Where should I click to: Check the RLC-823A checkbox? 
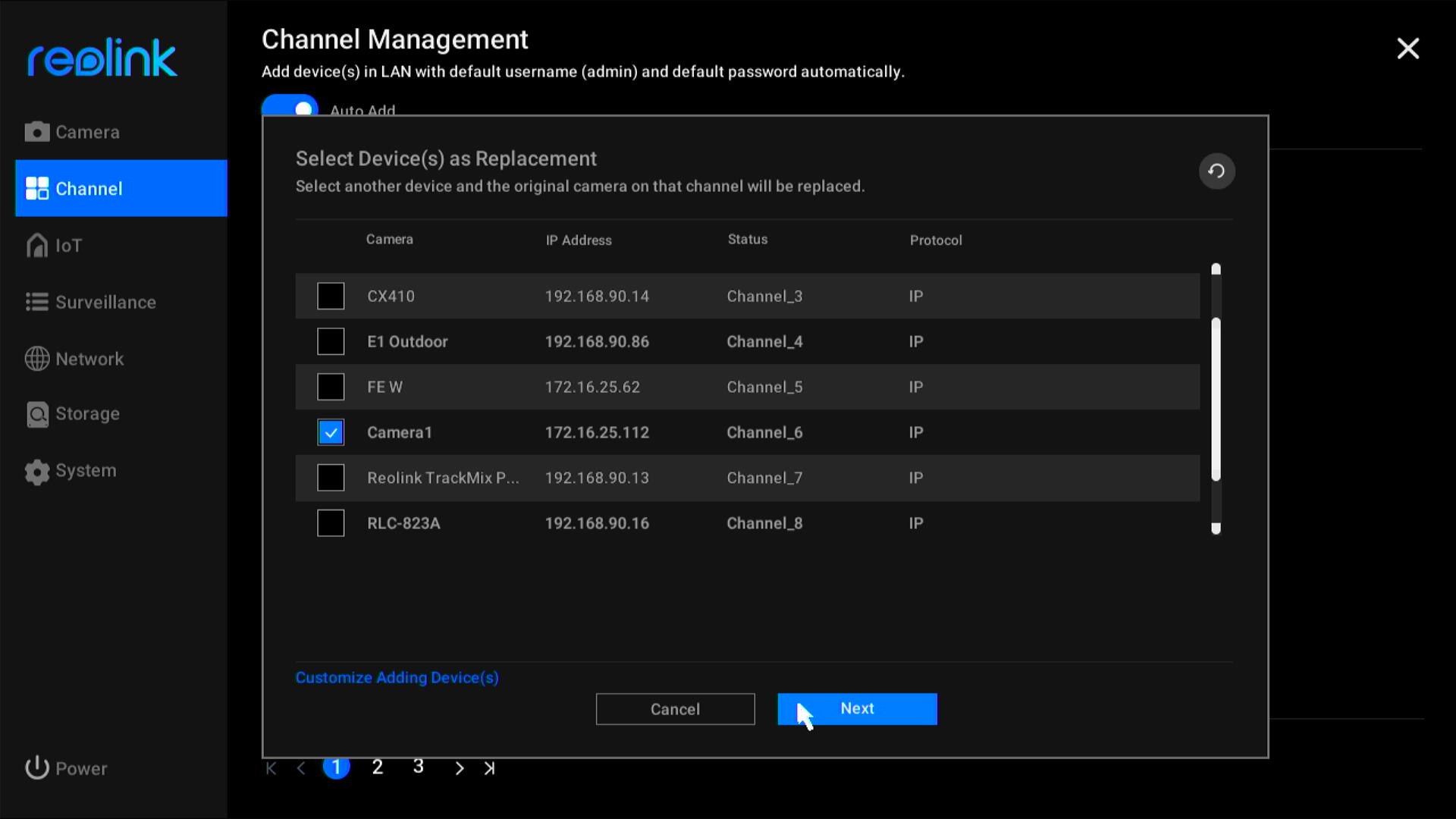click(x=331, y=523)
